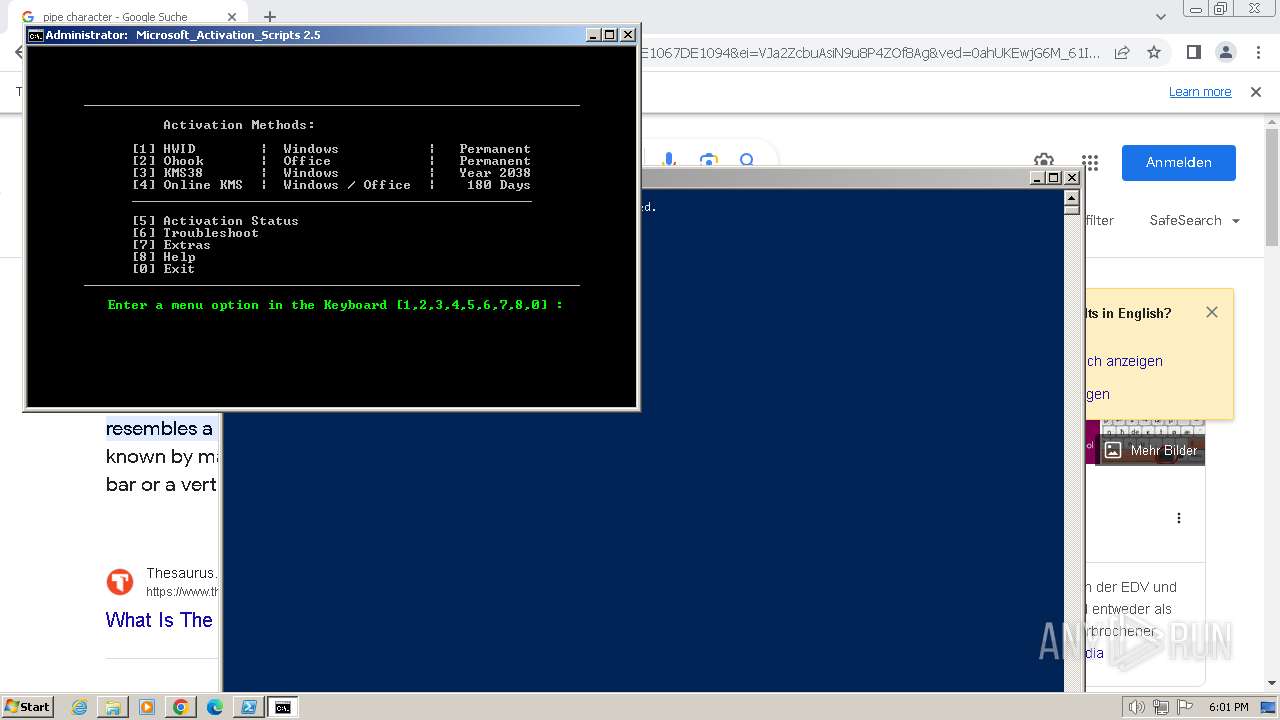Viewport: 1280px width, 720px height.
Task: Select the [2] Ohook menu line
Action: [331, 161]
